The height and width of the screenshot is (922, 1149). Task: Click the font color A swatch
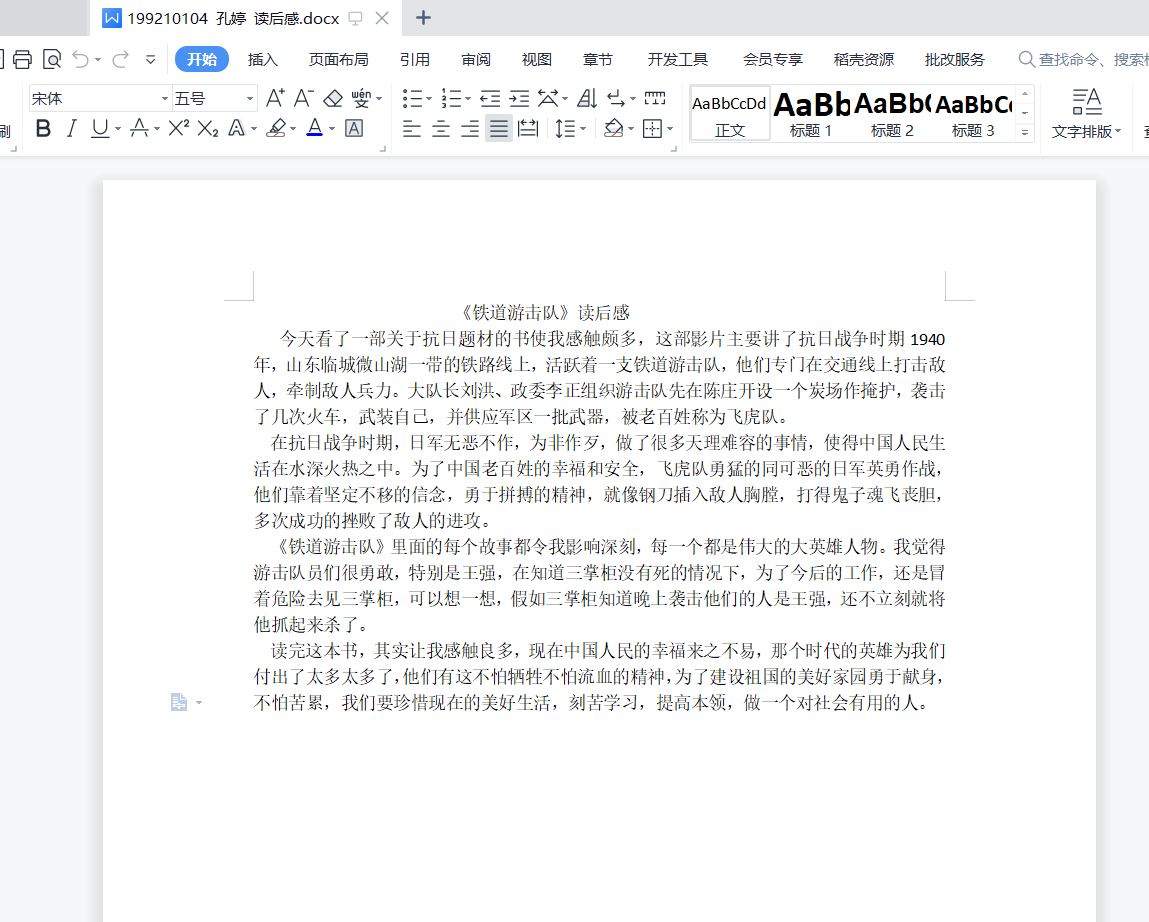[x=314, y=128]
